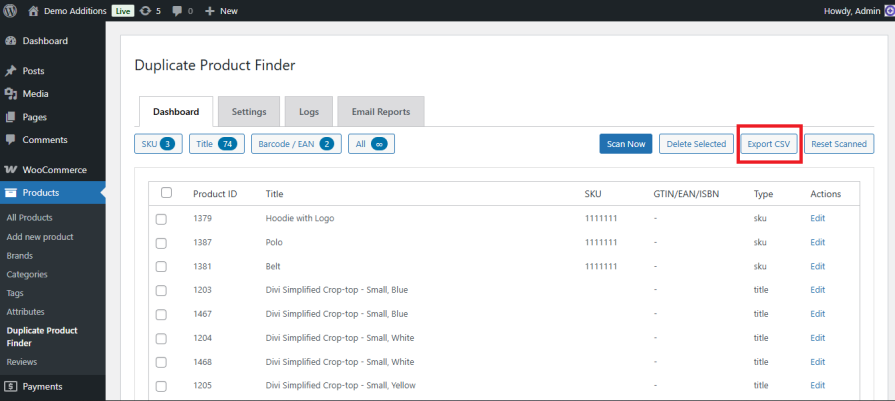Open Duplicate Product Finder submenu link

(x=42, y=337)
